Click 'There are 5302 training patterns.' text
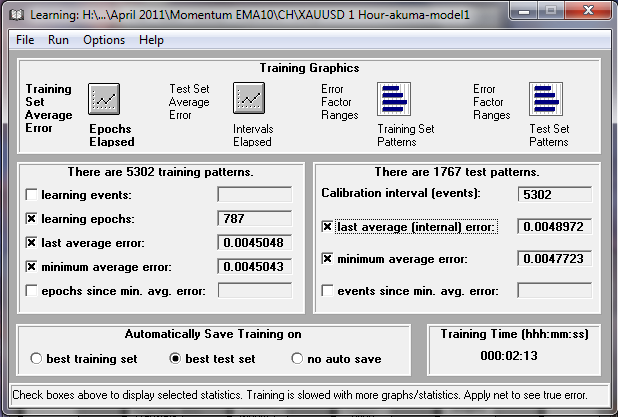618x417 pixels. [160, 172]
